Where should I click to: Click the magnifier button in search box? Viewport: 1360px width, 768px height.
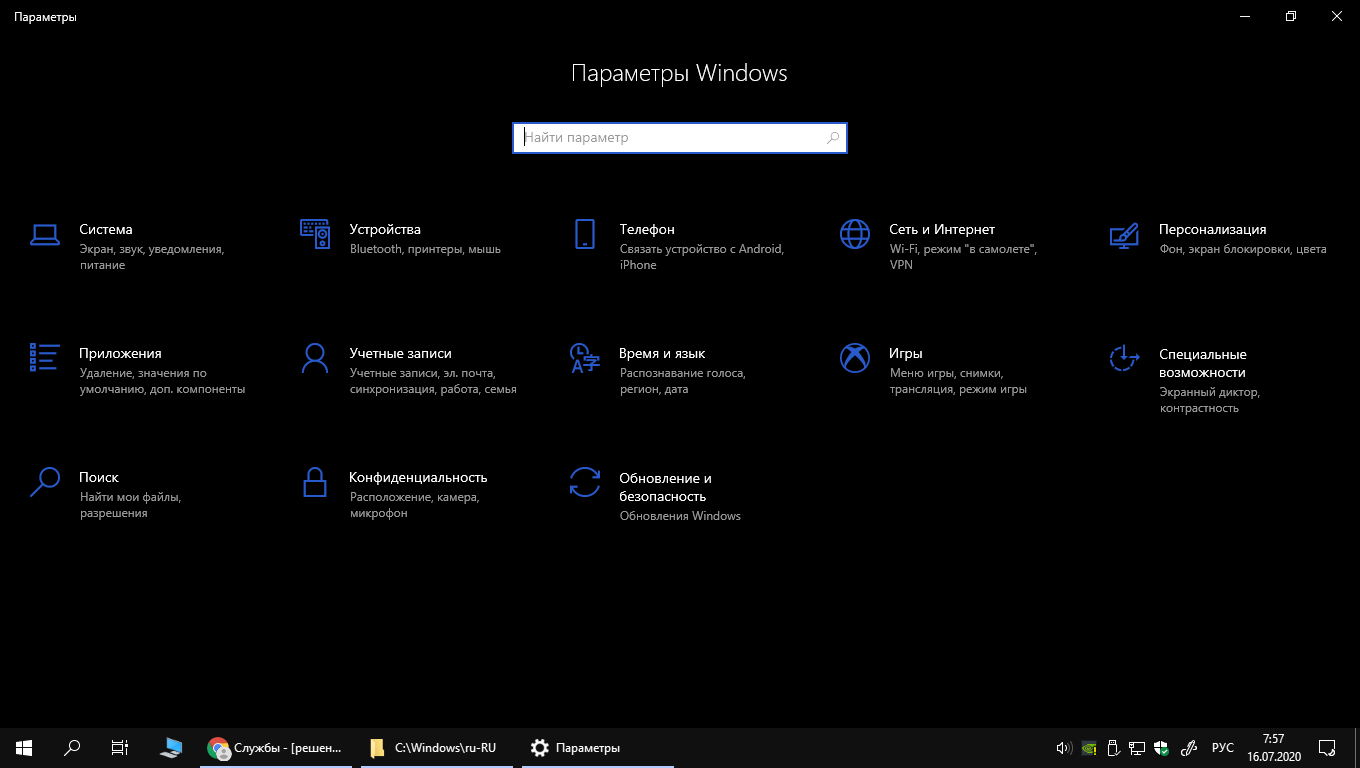tap(833, 138)
